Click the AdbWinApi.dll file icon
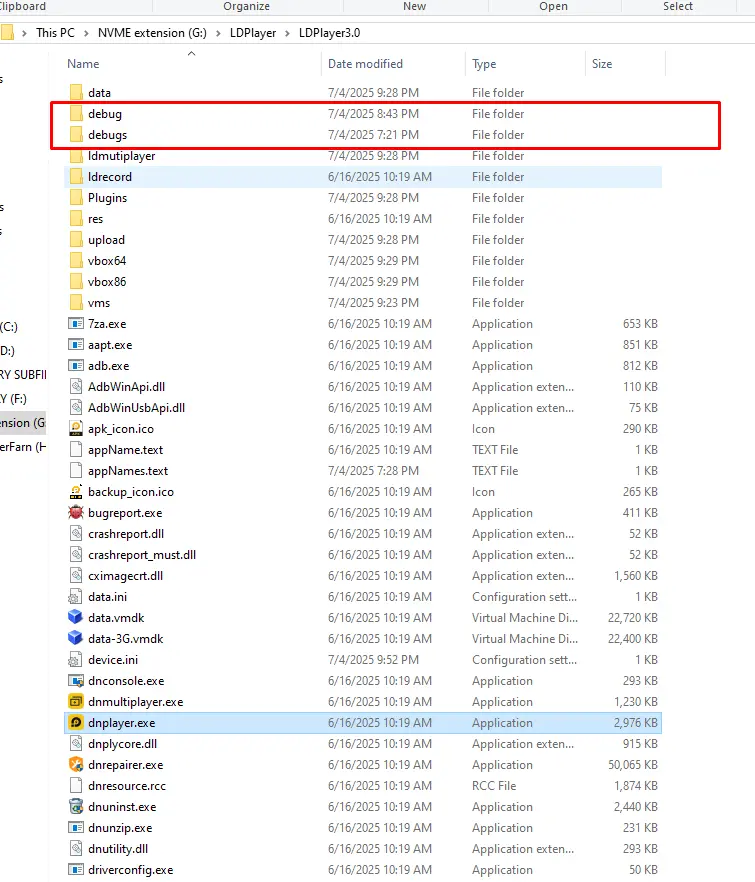Screen dimensions: 755x882 coord(76,386)
